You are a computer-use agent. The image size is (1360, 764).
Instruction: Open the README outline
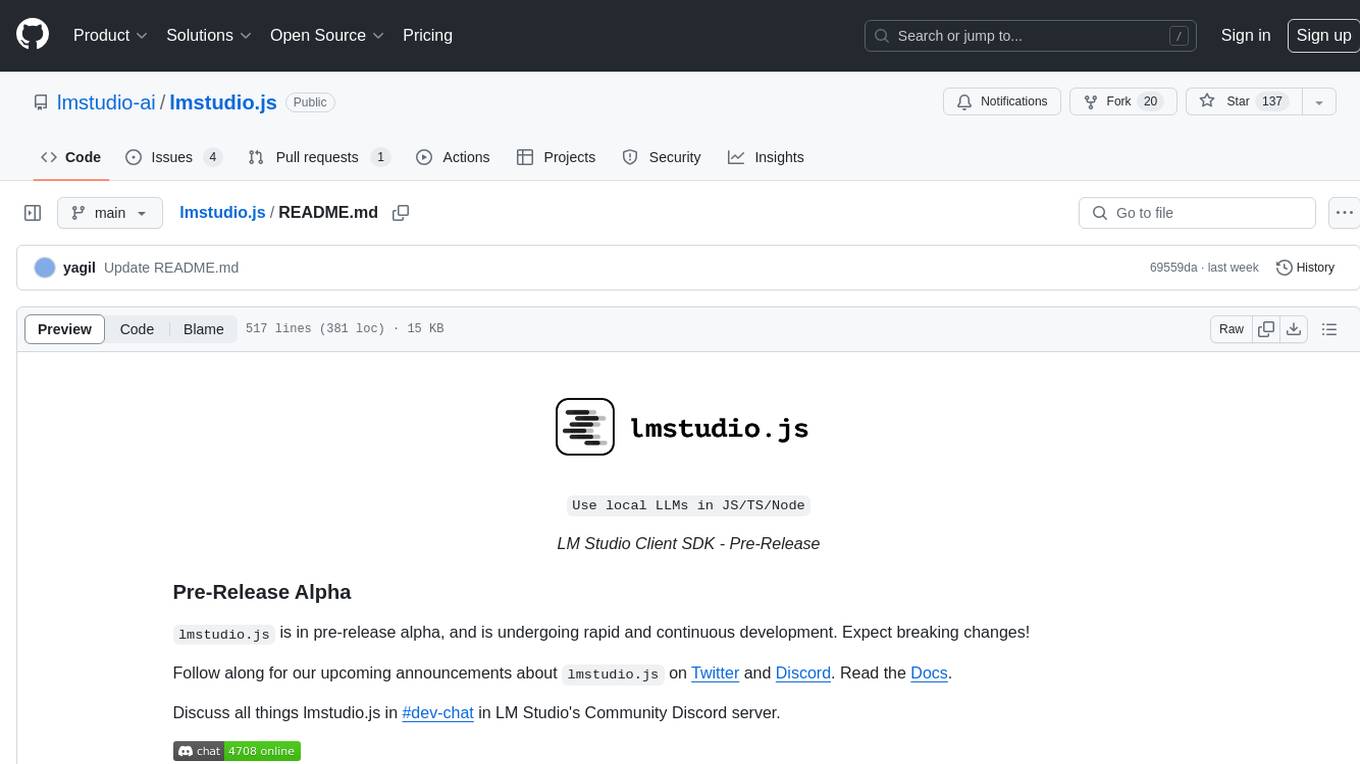pos(1329,329)
